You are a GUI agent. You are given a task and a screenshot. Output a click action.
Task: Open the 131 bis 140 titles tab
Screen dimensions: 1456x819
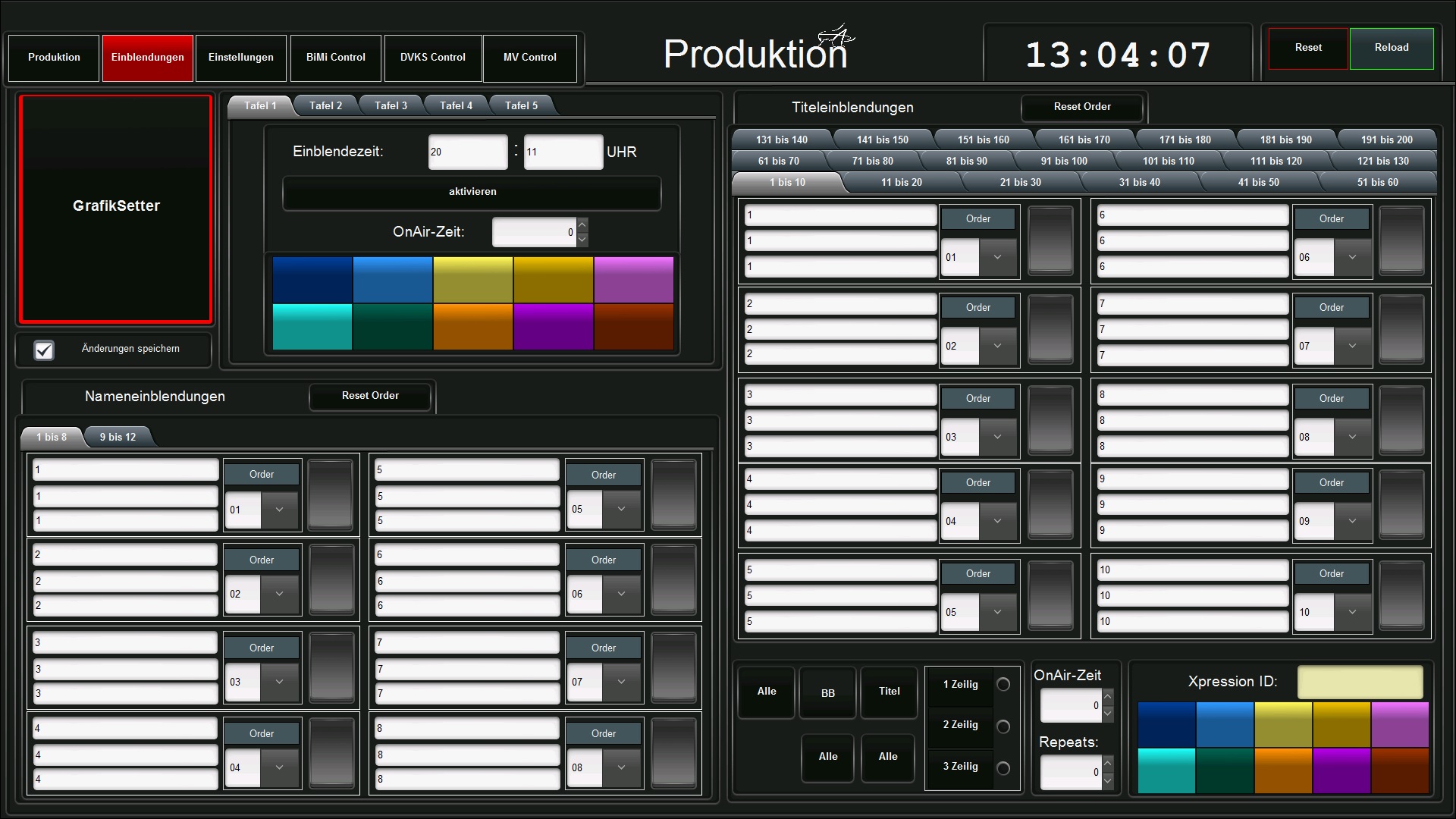[x=781, y=140]
